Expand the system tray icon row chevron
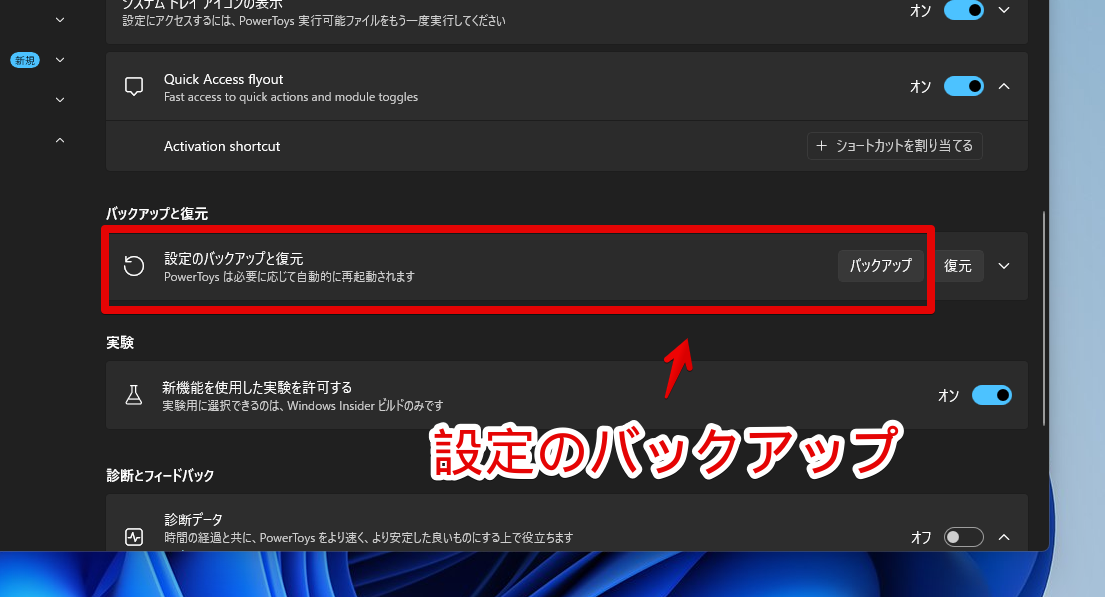Viewport: 1105px width, 597px height. [x=1005, y=10]
